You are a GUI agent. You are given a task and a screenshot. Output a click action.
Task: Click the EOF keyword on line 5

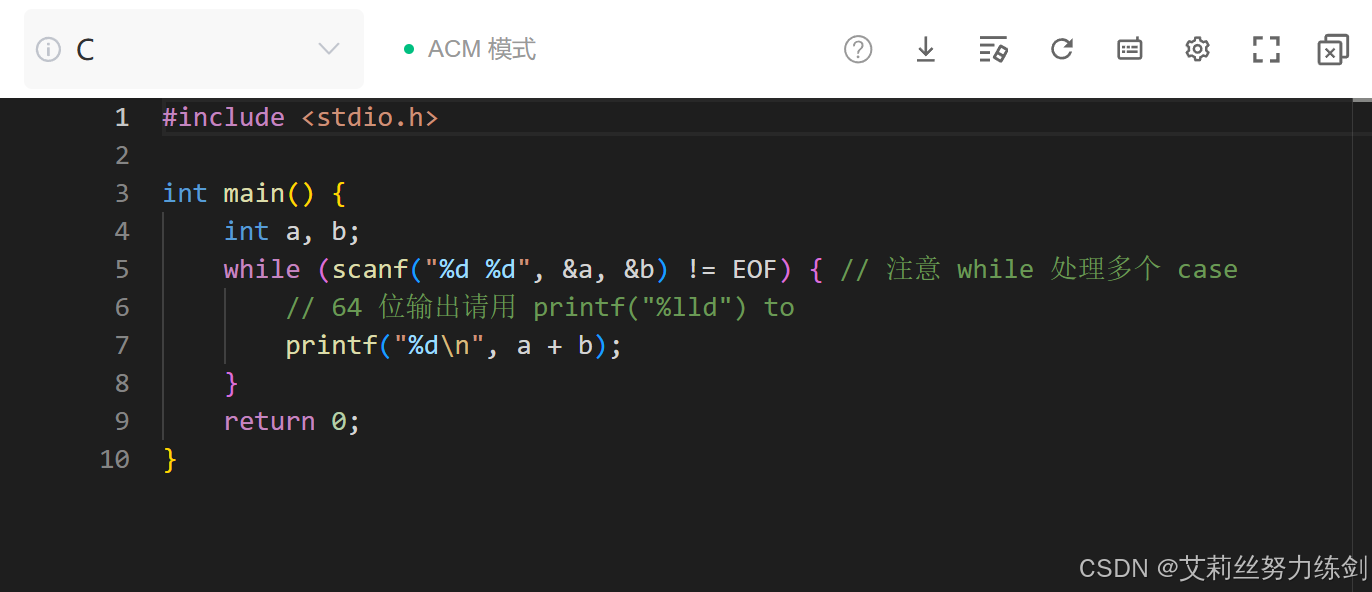(755, 269)
